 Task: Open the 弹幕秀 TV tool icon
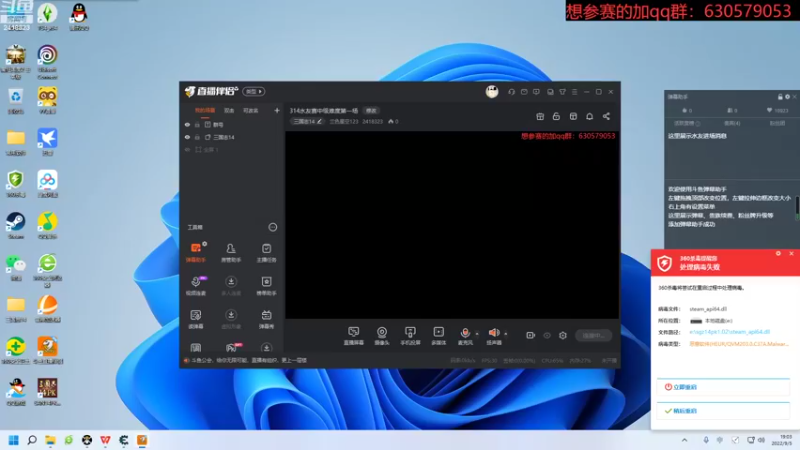coord(266,319)
